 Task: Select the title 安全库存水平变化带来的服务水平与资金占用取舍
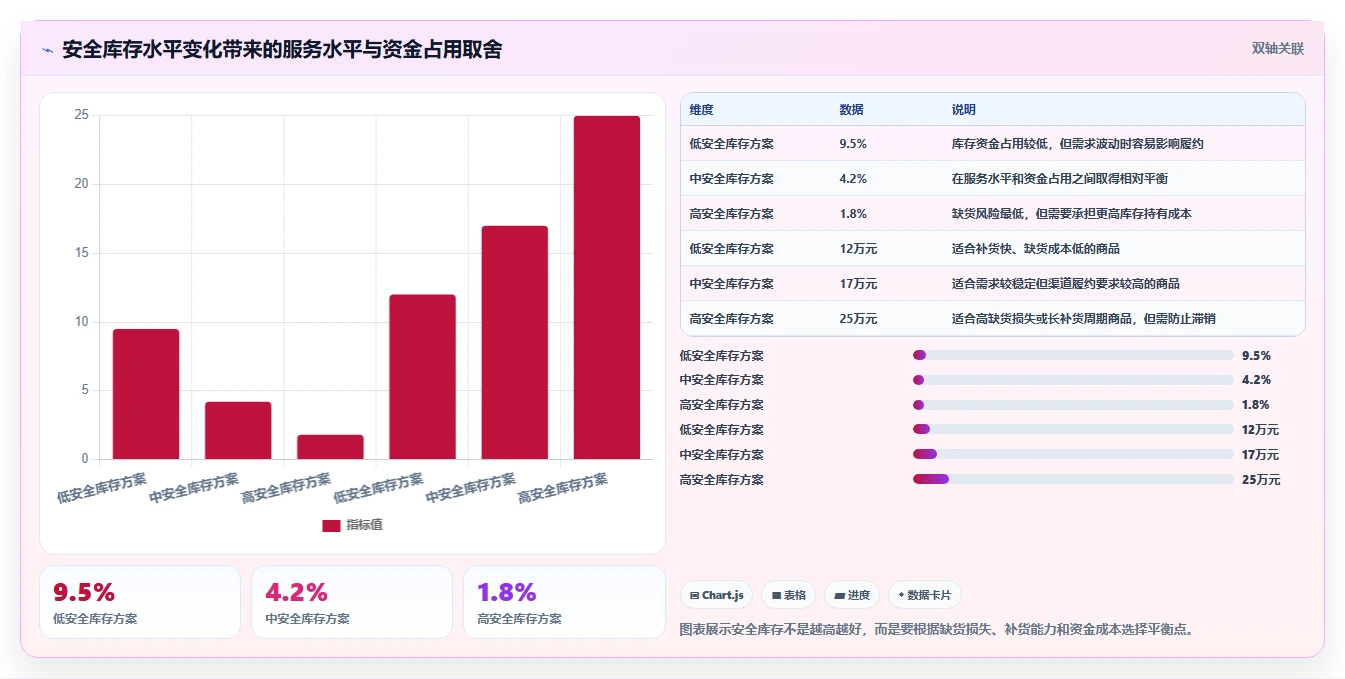[x=282, y=50]
